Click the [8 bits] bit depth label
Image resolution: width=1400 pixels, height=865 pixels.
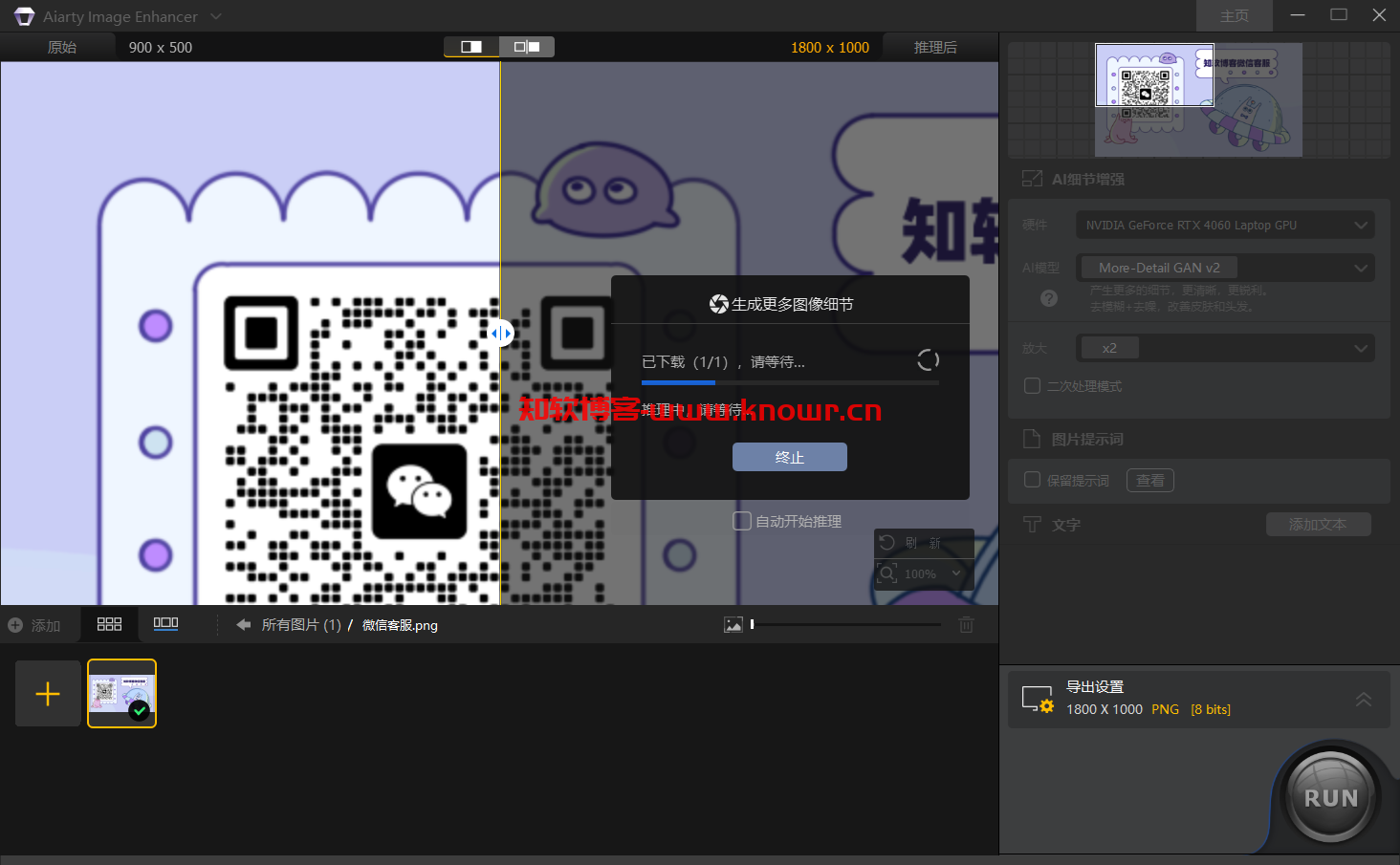1211,709
